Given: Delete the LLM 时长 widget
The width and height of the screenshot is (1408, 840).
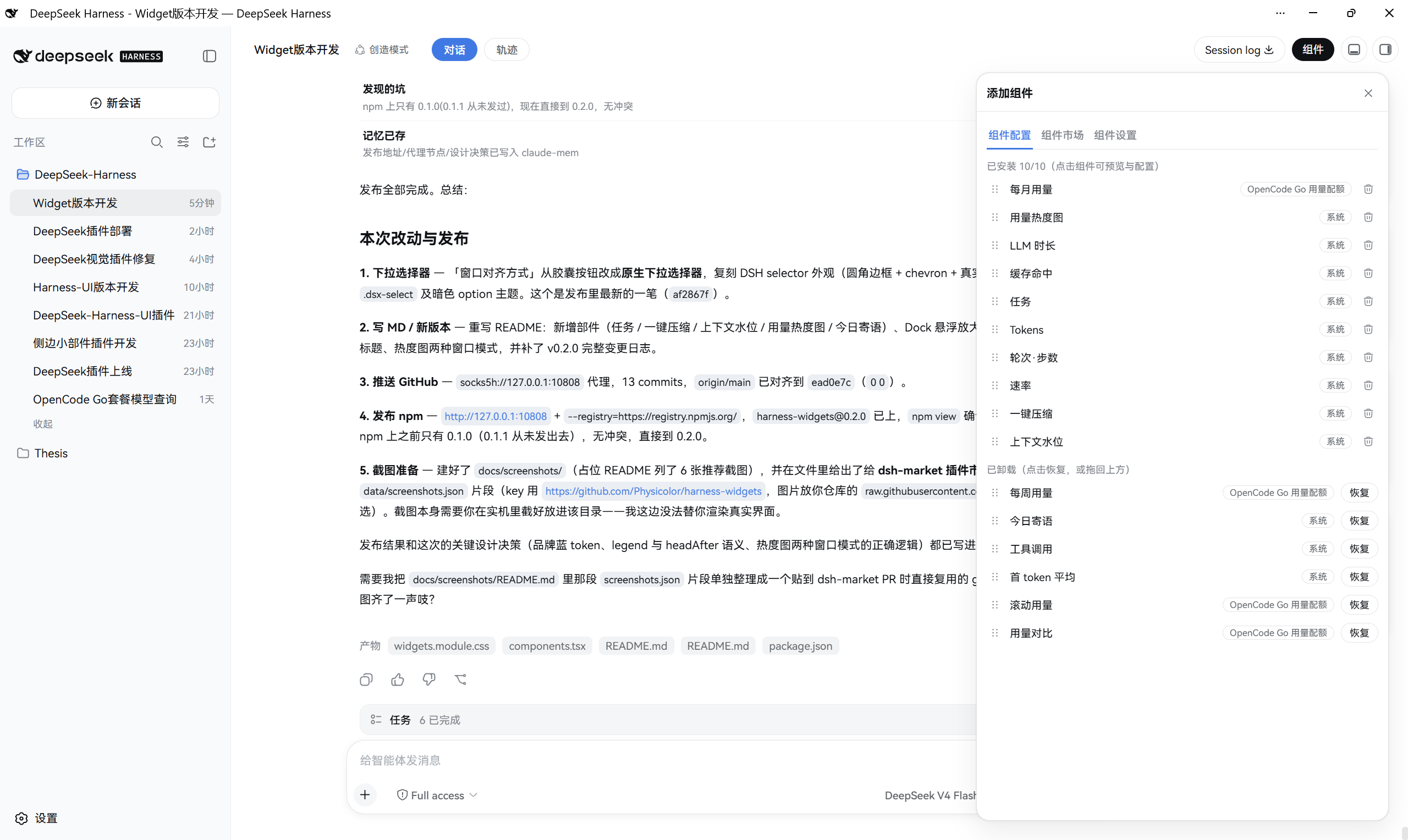Looking at the screenshot, I should 1368,245.
